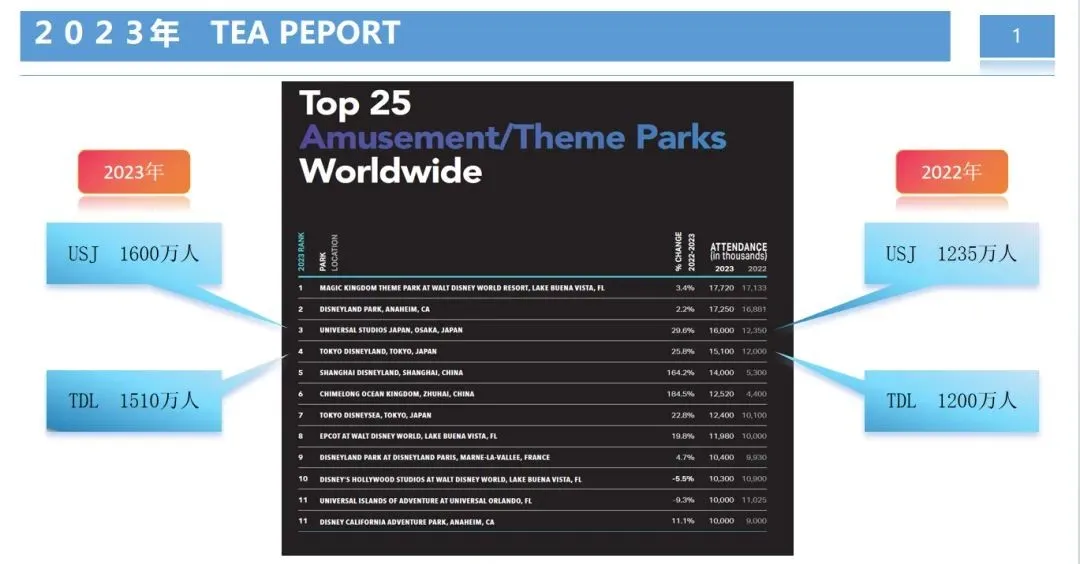Click the "12,000" attendance figure
This screenshot has width=1080, height=564.
click(754, 351)
